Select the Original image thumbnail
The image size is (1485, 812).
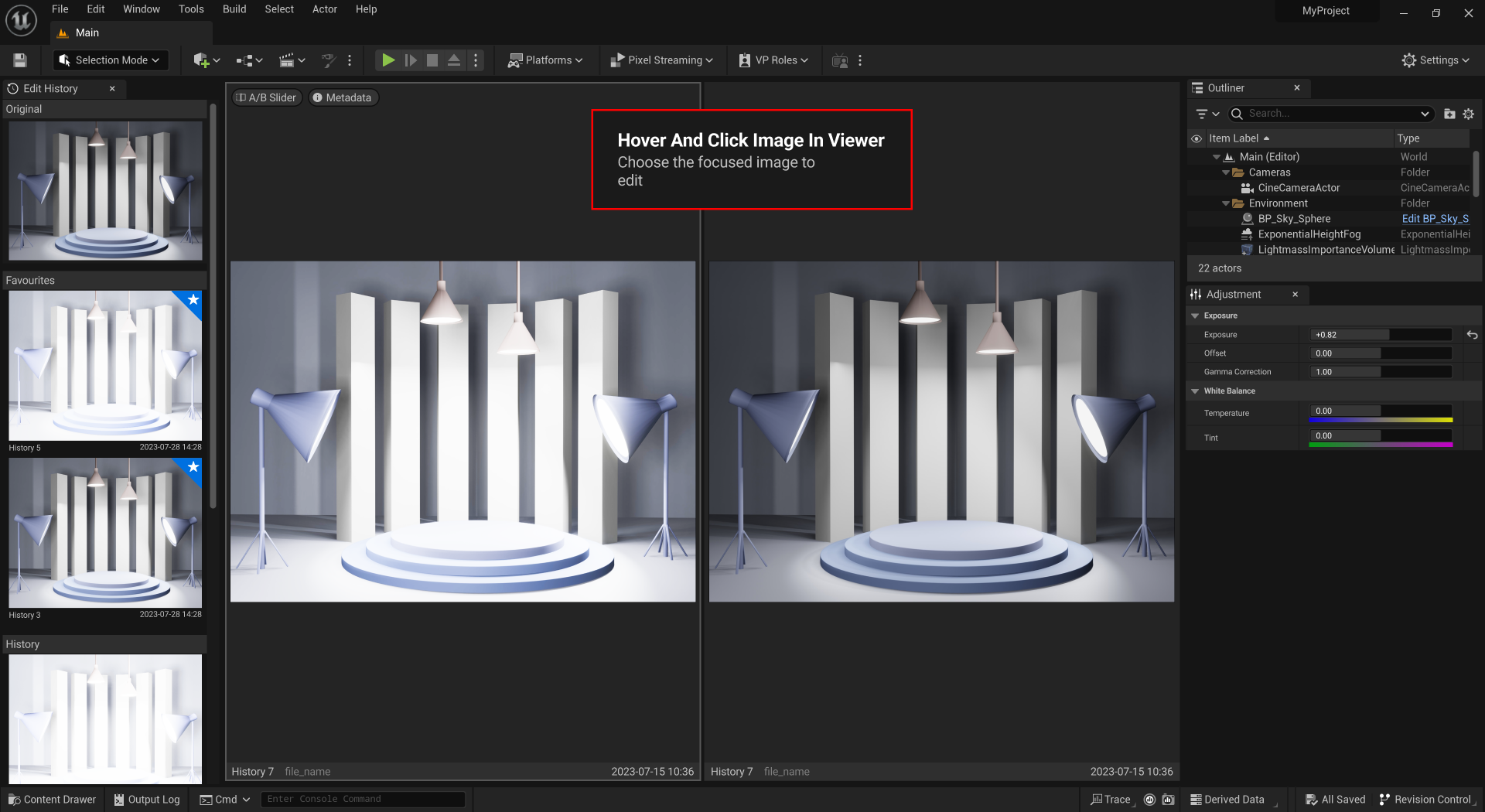click(105, 190)
